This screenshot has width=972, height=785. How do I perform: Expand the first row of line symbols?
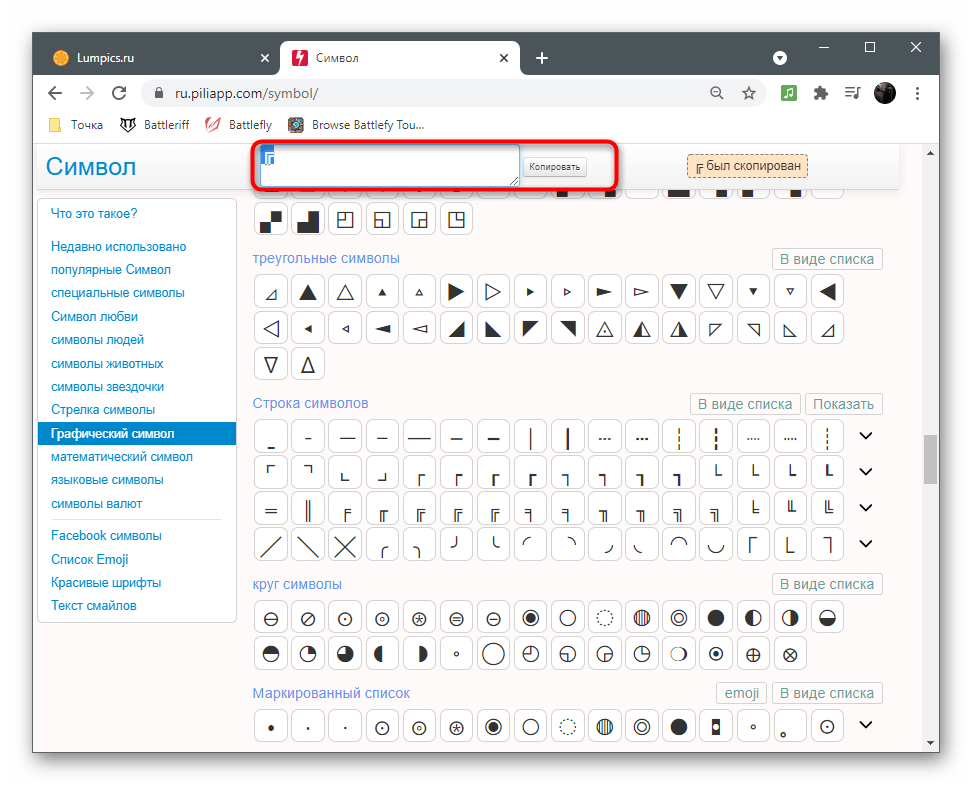pos(866,436)
